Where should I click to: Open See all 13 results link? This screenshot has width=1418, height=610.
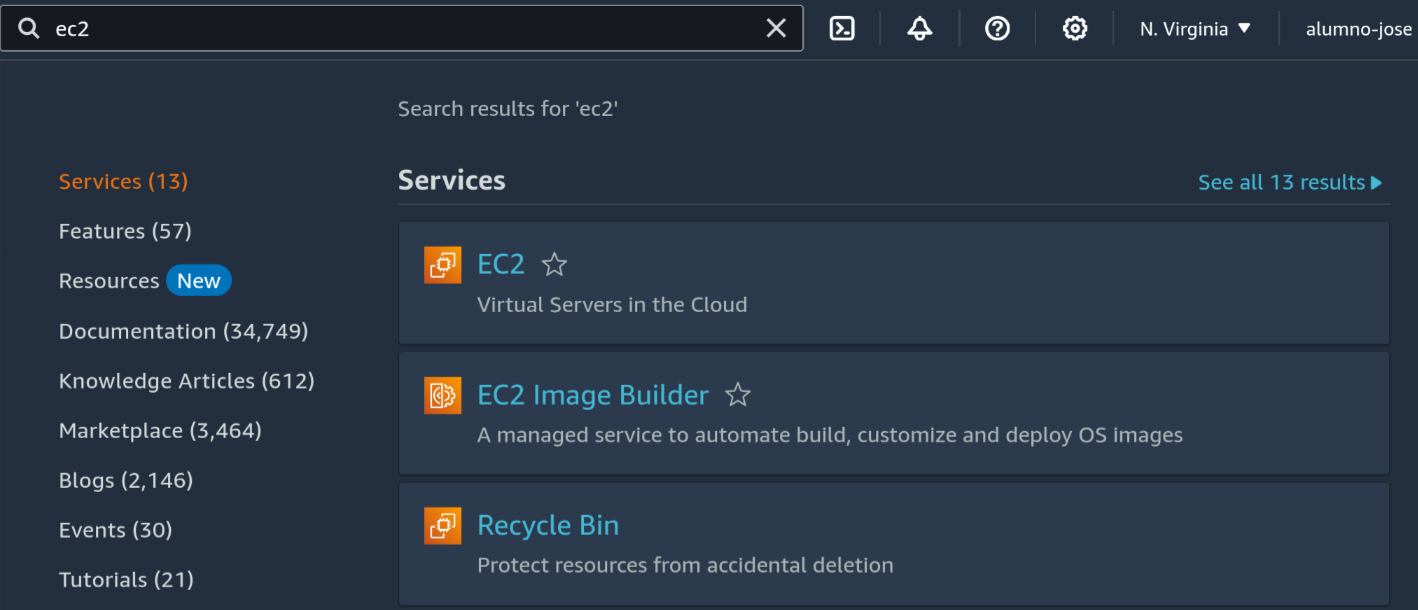1290,182
